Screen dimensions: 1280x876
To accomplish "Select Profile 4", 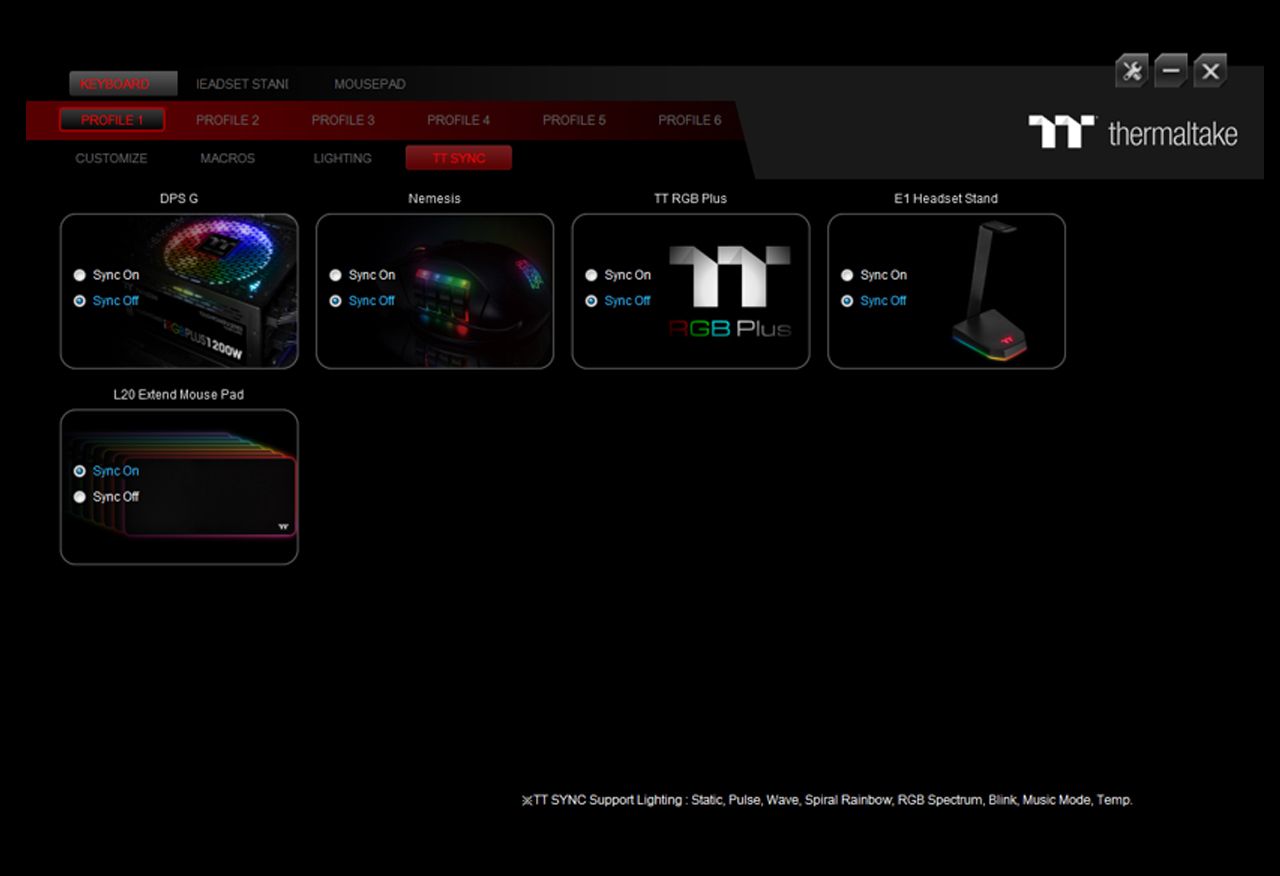I will 459,120.
